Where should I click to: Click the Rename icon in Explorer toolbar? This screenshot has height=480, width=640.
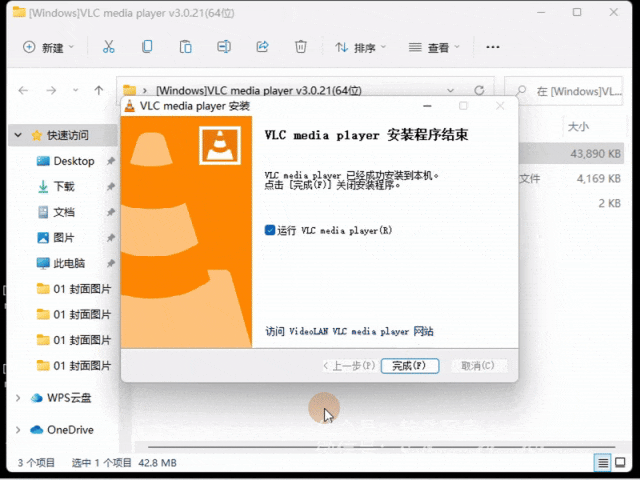tap(224, 47)
